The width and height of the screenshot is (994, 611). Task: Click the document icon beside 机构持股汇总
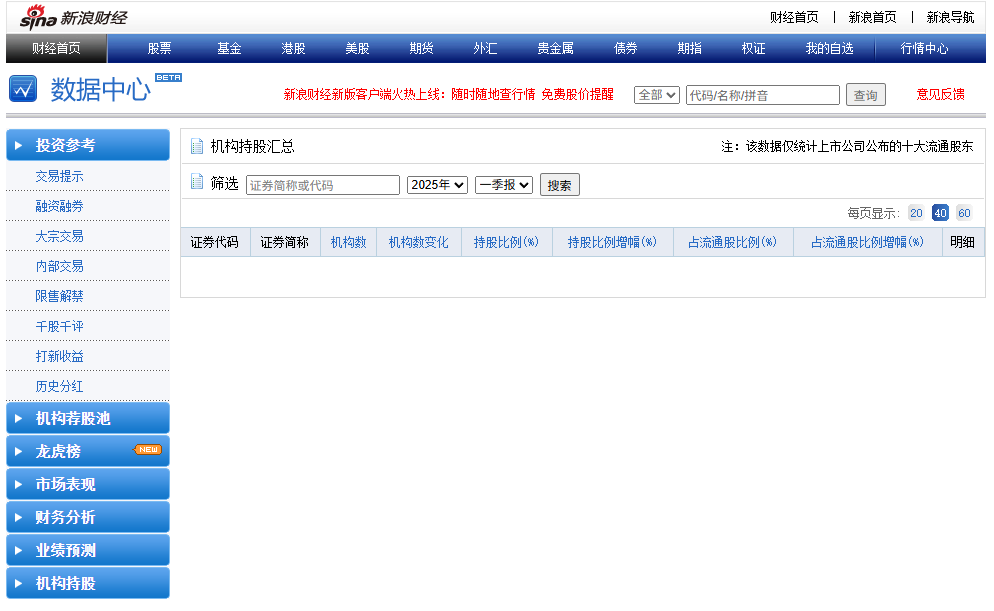coord(197,146)
